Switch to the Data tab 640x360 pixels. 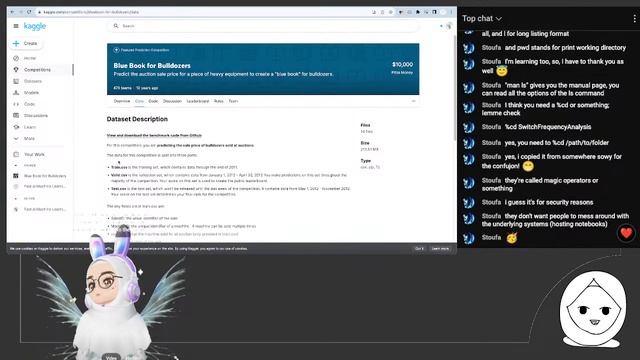point(139,101)
